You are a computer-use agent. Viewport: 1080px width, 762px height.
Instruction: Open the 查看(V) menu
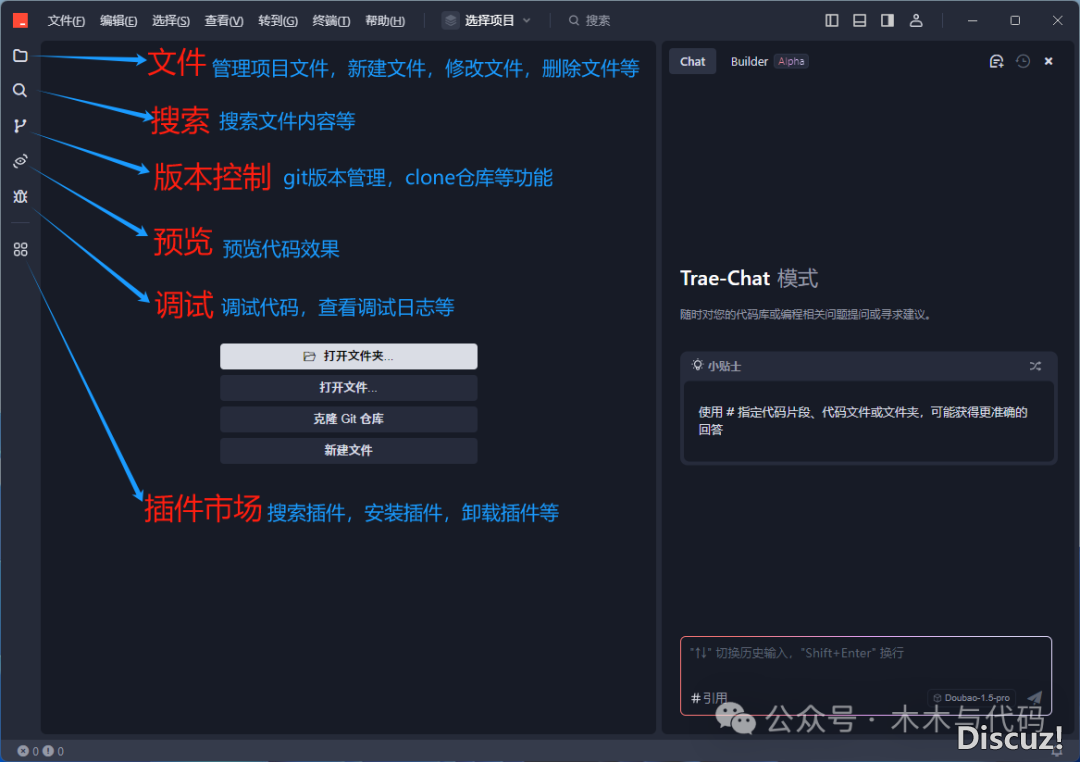pyautogui.click(x=224, y=21)
